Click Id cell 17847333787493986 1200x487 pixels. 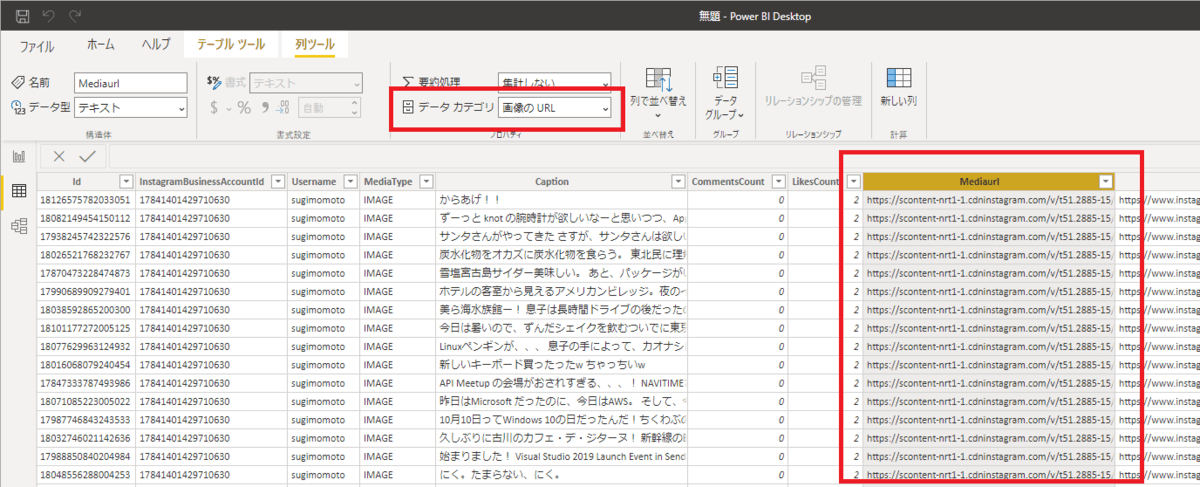click(87, 382)
